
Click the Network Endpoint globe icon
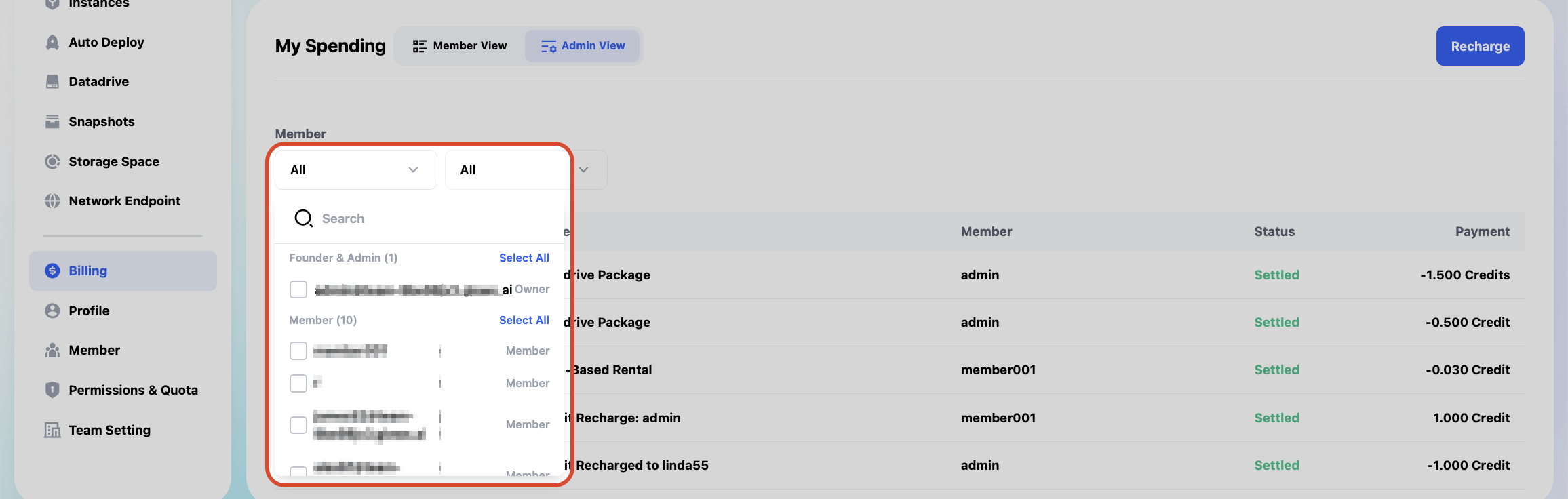[x=52, y=201]
